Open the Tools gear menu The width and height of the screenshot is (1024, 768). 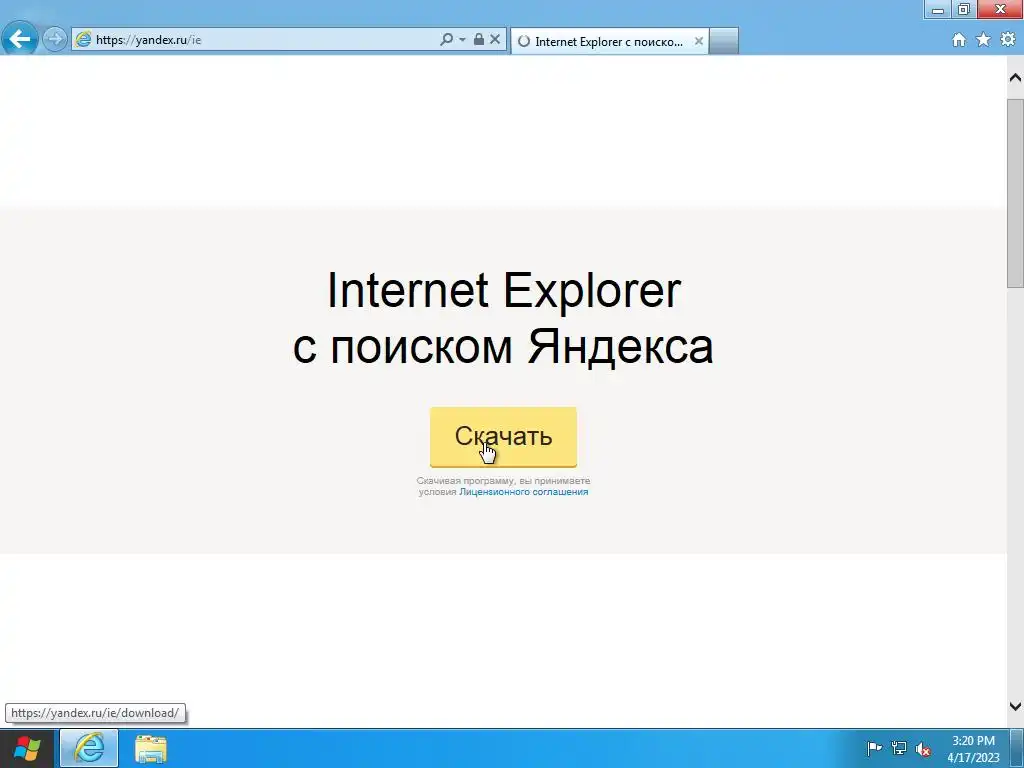pyautogui.click(x=1008, y=39)
